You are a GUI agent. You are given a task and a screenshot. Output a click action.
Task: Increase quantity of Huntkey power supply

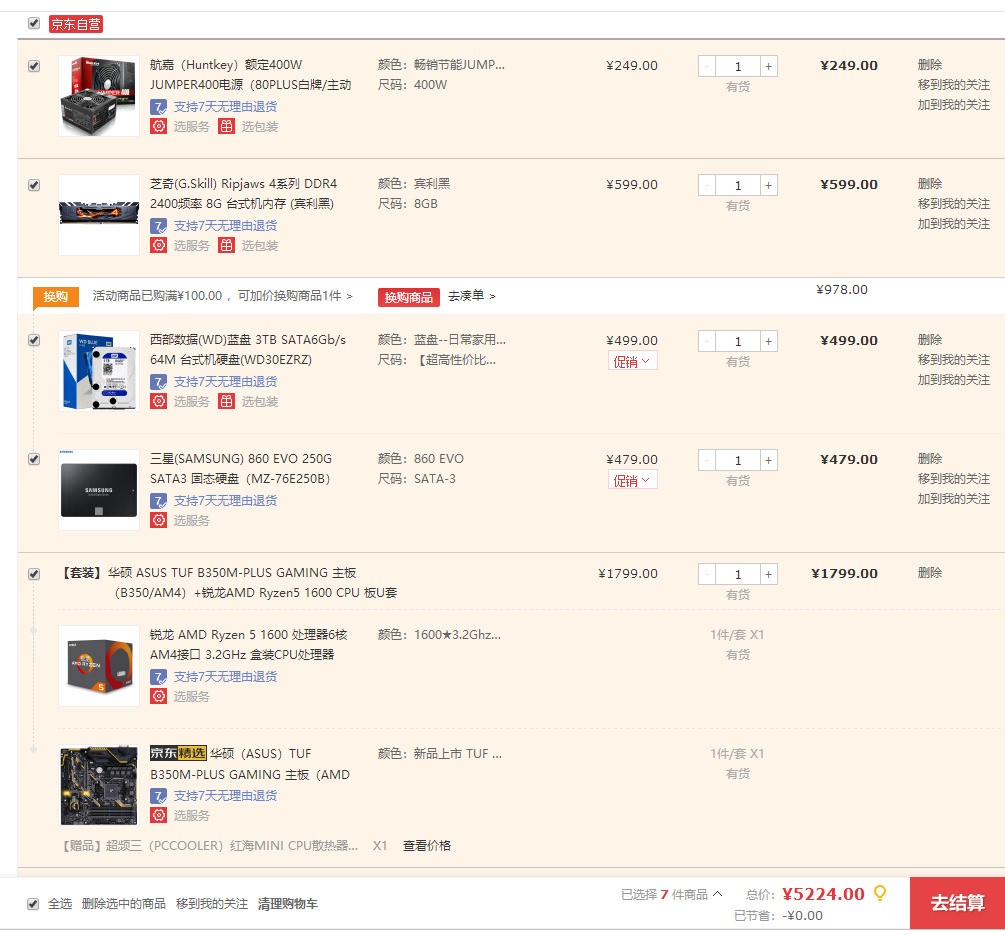click(768, 66)
